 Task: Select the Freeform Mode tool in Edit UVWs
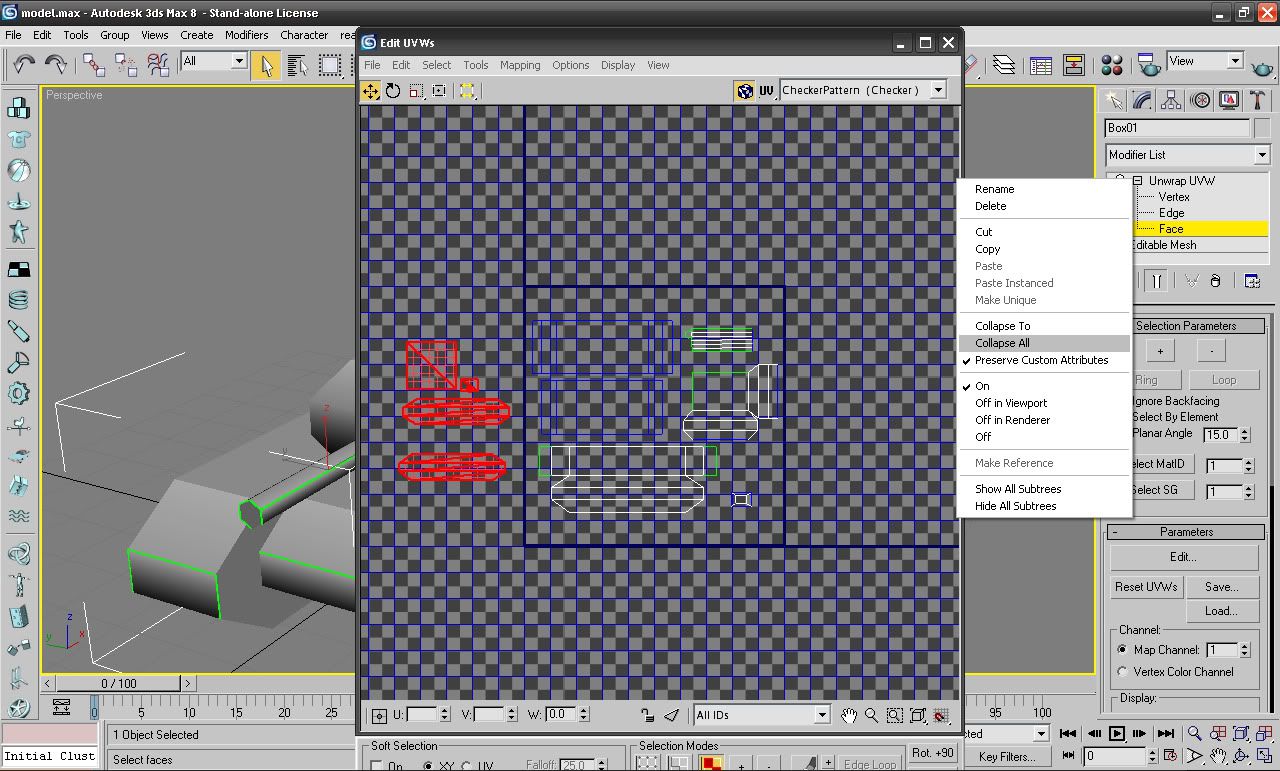tap(439, 91)
